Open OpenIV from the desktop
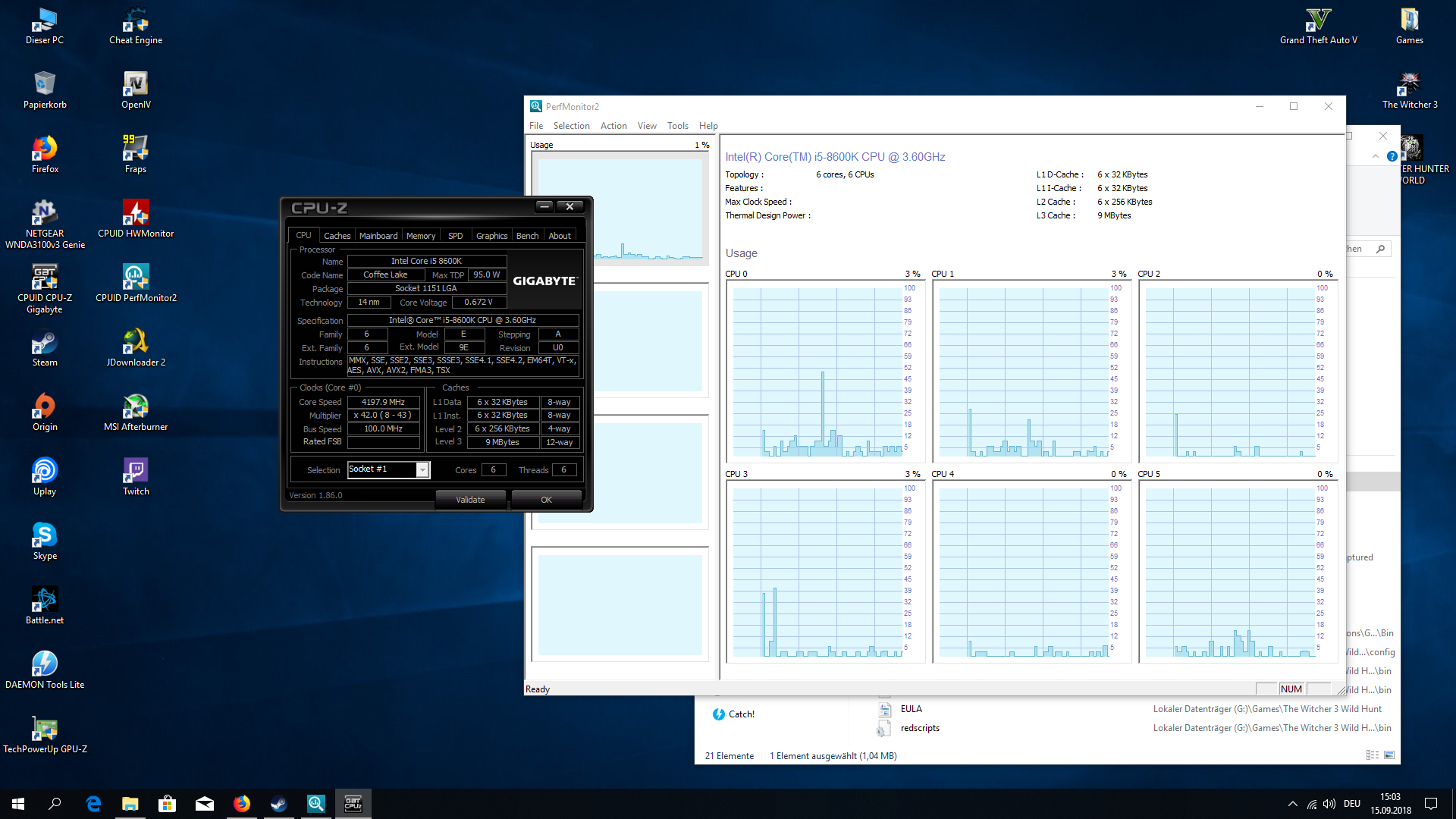Viewport: 1456px width, 819px height. point(135,83)
